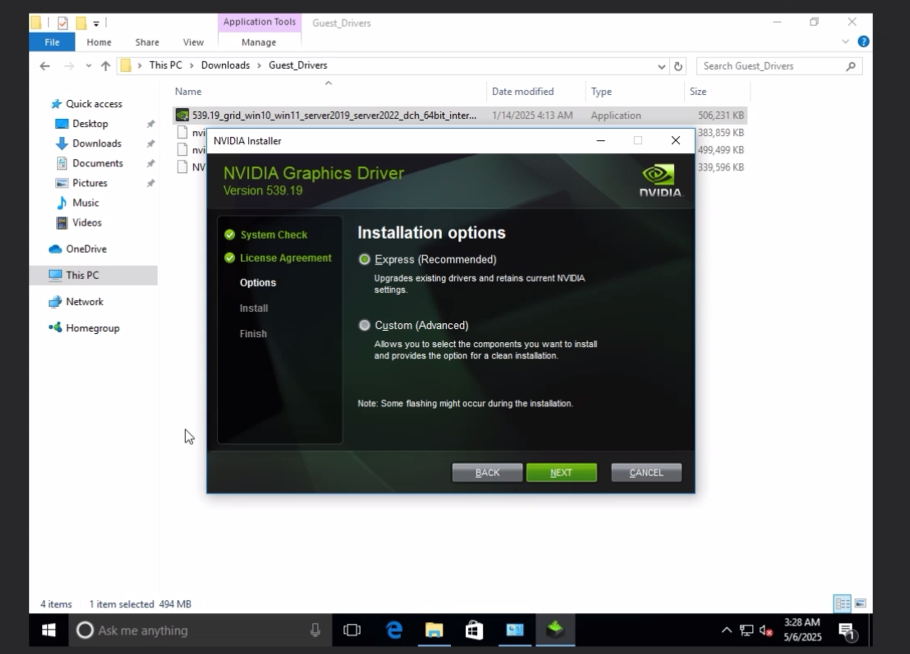This screenshot has width=910, height=654.
Task: Switch to the Home ribbon tab
Action: [x=99, y=42]
